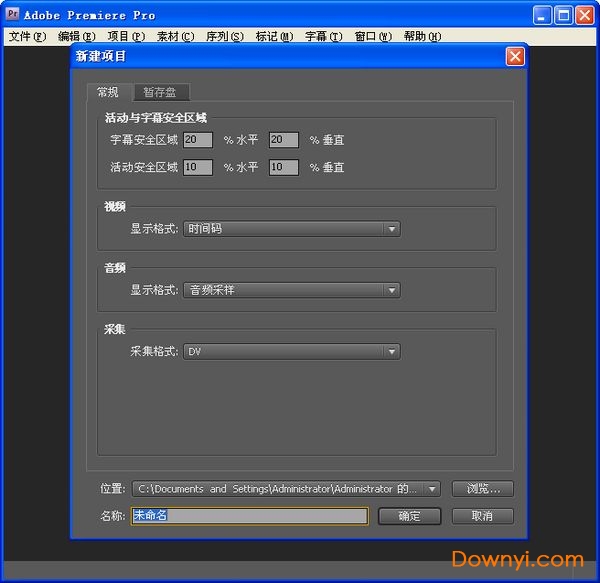Maximize the Adobe Premiere Pro window

tap(563, 15)
